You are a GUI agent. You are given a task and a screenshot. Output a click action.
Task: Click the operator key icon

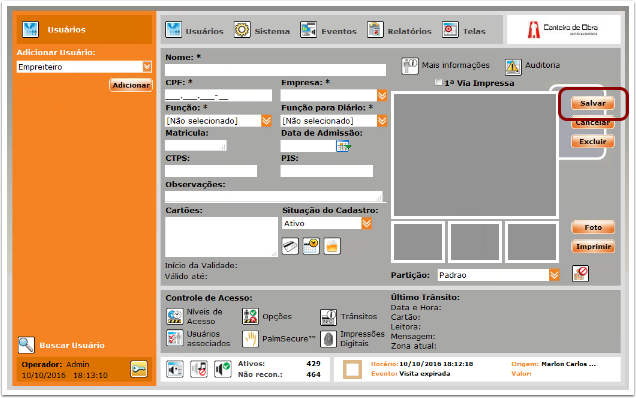139,369
